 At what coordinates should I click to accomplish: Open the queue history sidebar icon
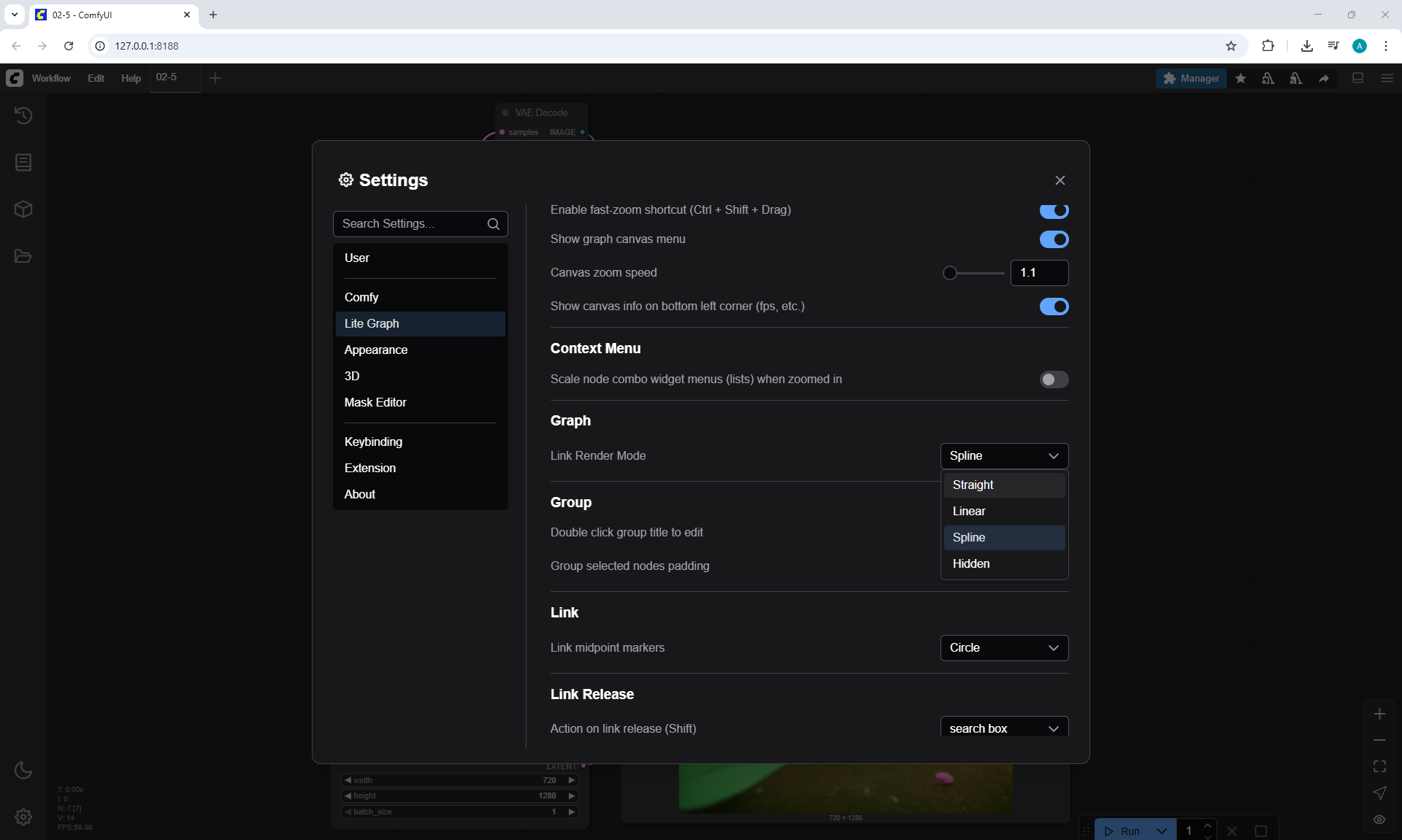click(23, 115)
